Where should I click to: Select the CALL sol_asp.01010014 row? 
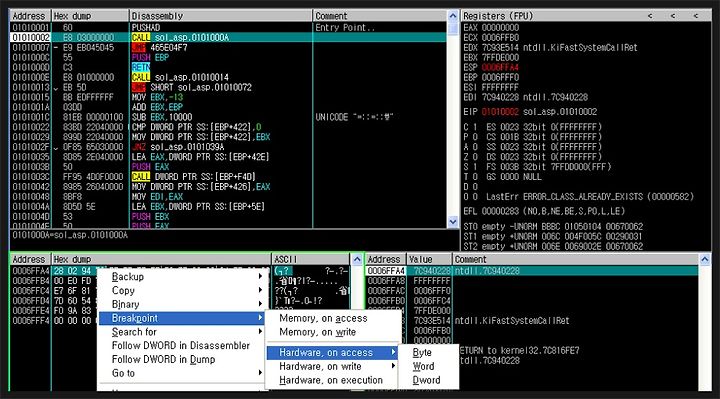click(x=228, y=77)
